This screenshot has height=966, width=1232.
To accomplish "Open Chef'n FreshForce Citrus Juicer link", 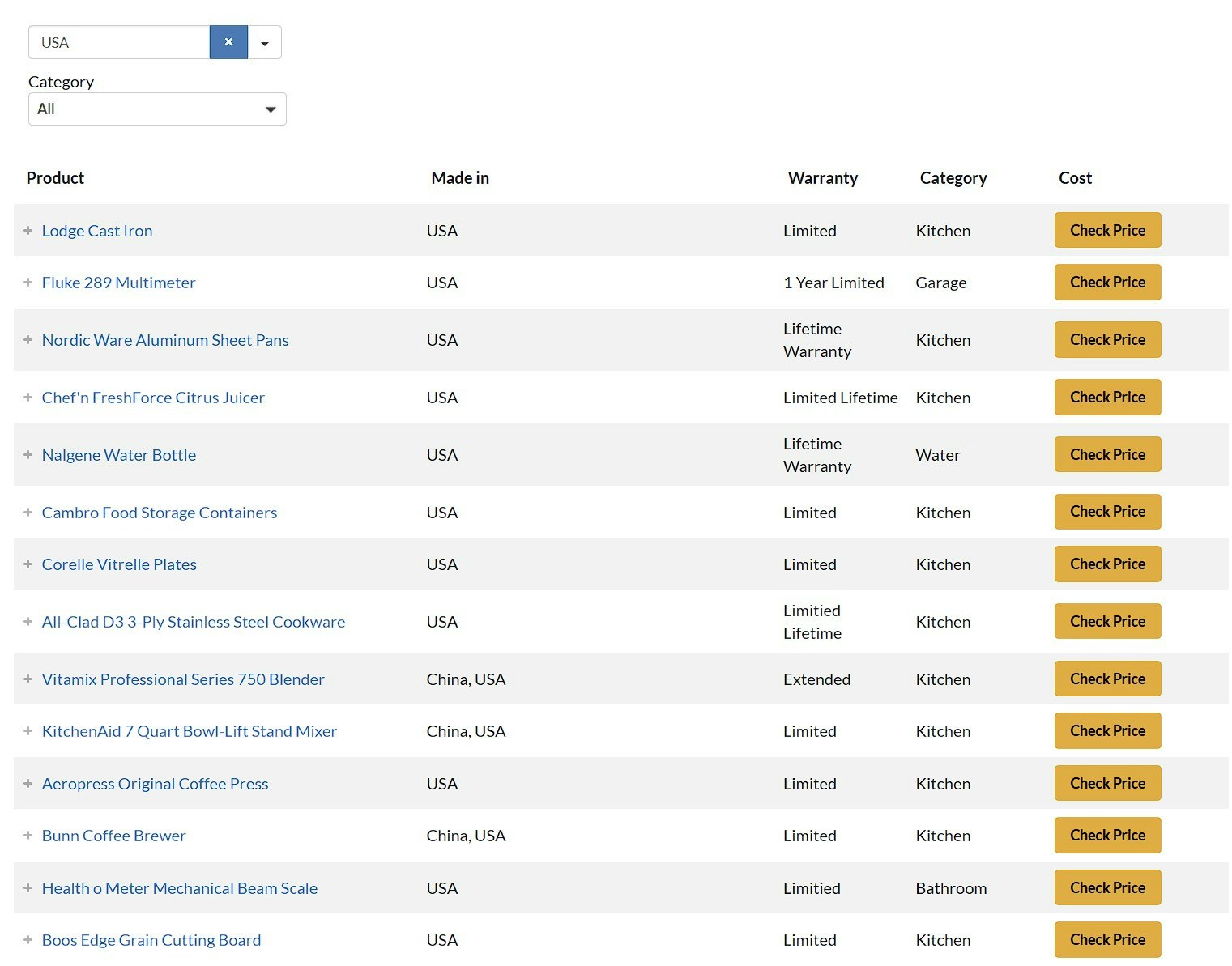I will point(153,398).
